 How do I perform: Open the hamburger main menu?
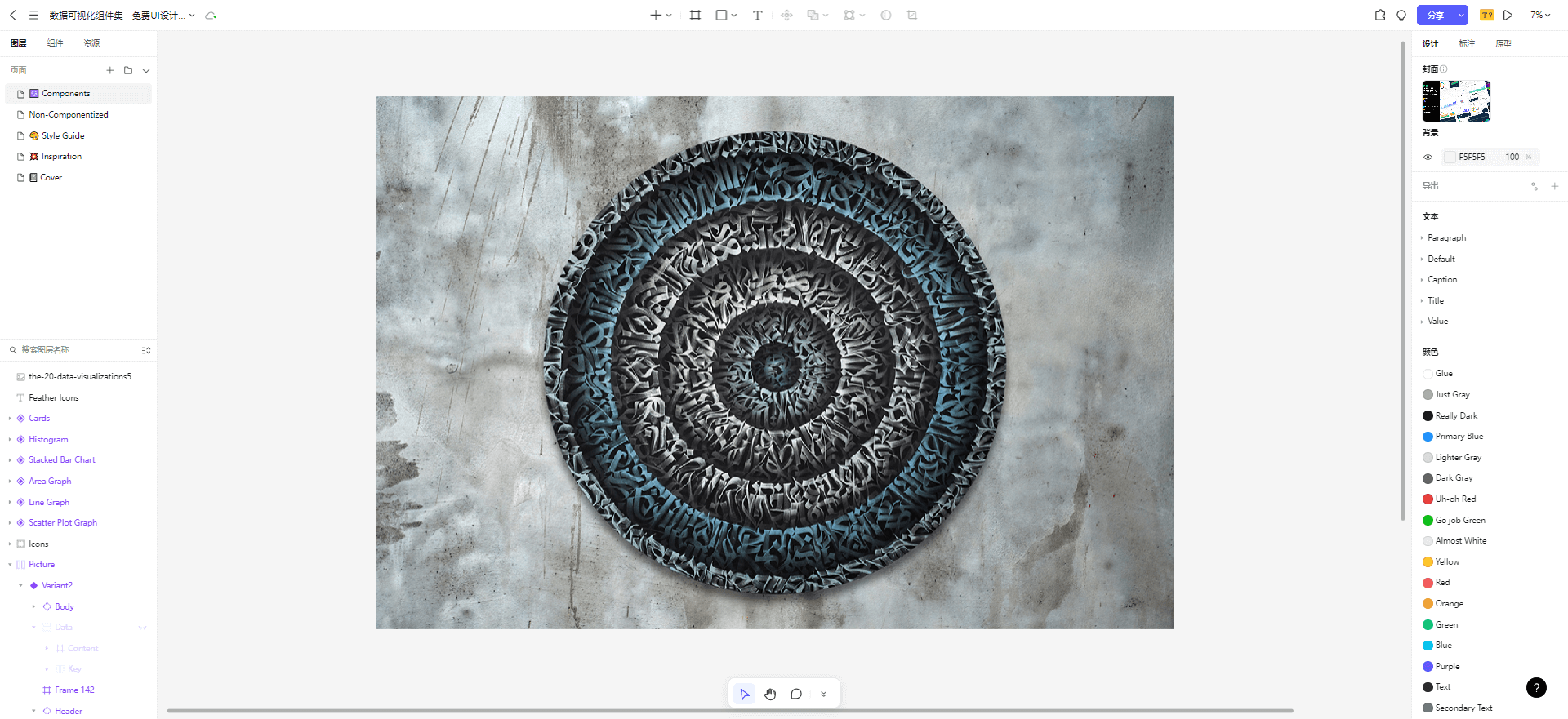33,15
